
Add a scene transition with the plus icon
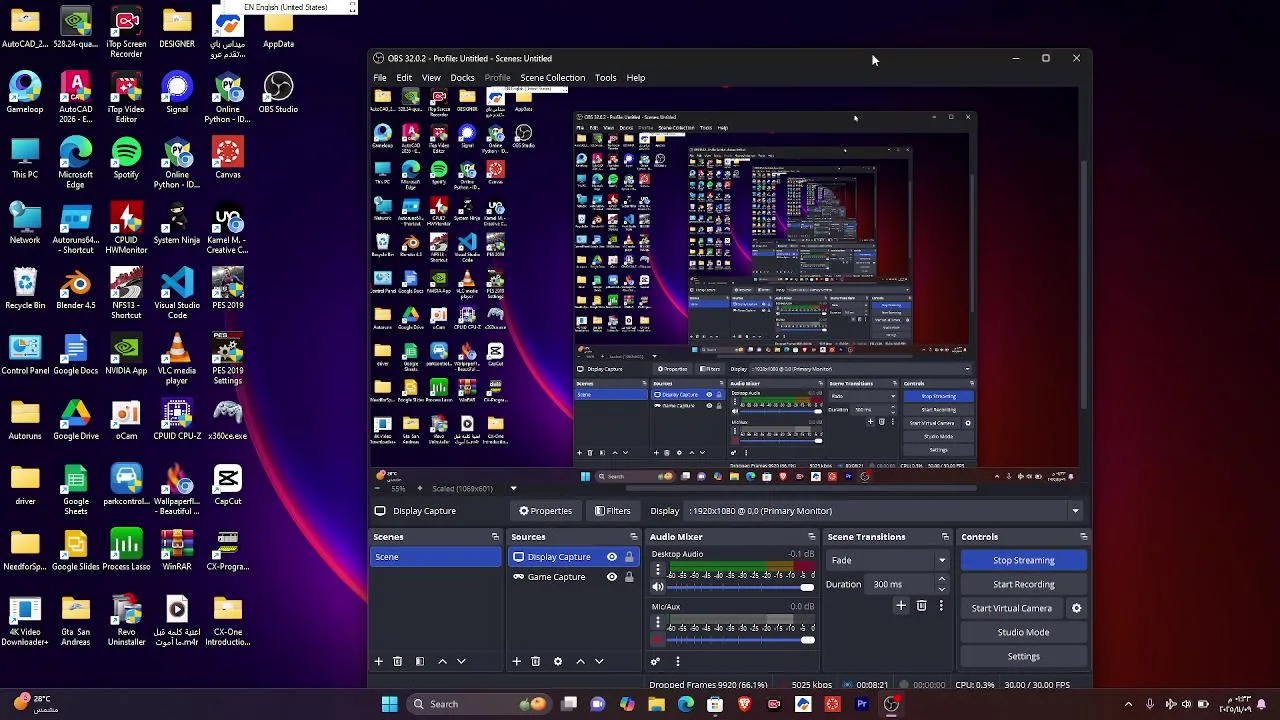pos(901,606)
